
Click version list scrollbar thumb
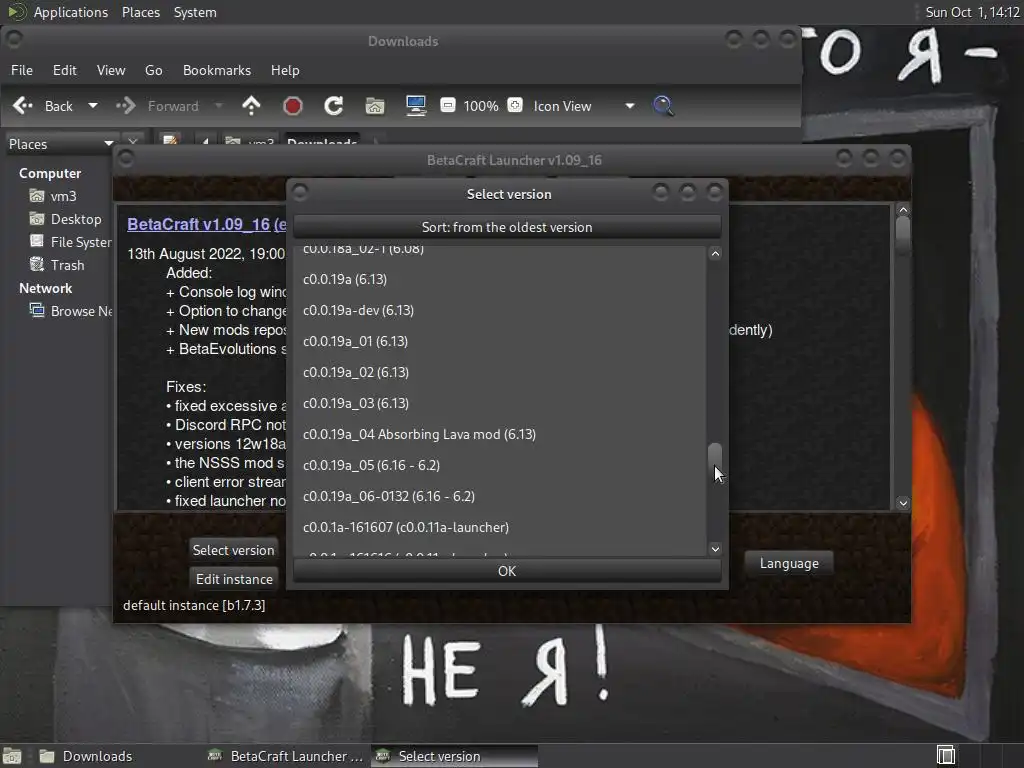pos(715,460)
